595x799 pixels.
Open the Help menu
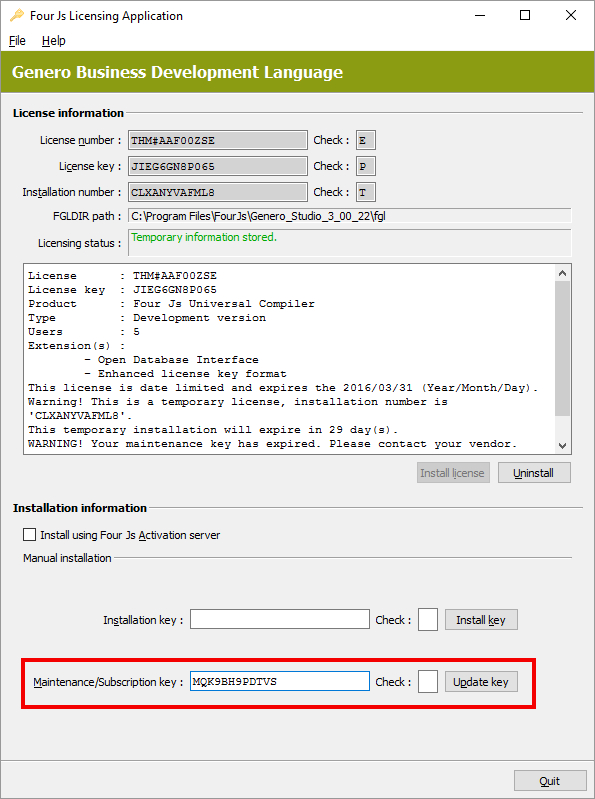point(53,41)
